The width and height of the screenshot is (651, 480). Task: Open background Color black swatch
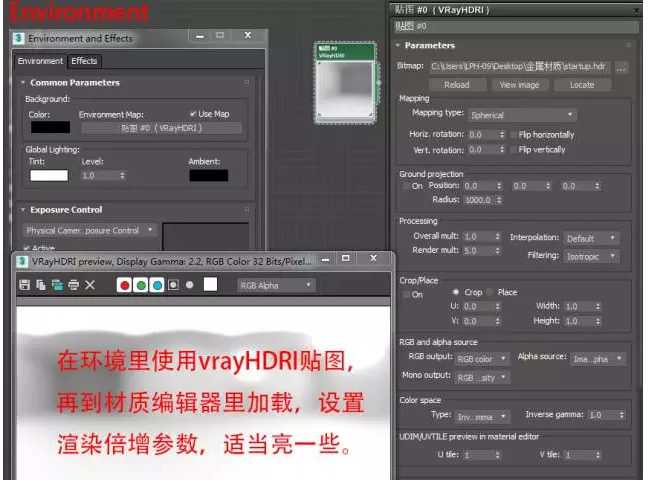pos(50,127)
